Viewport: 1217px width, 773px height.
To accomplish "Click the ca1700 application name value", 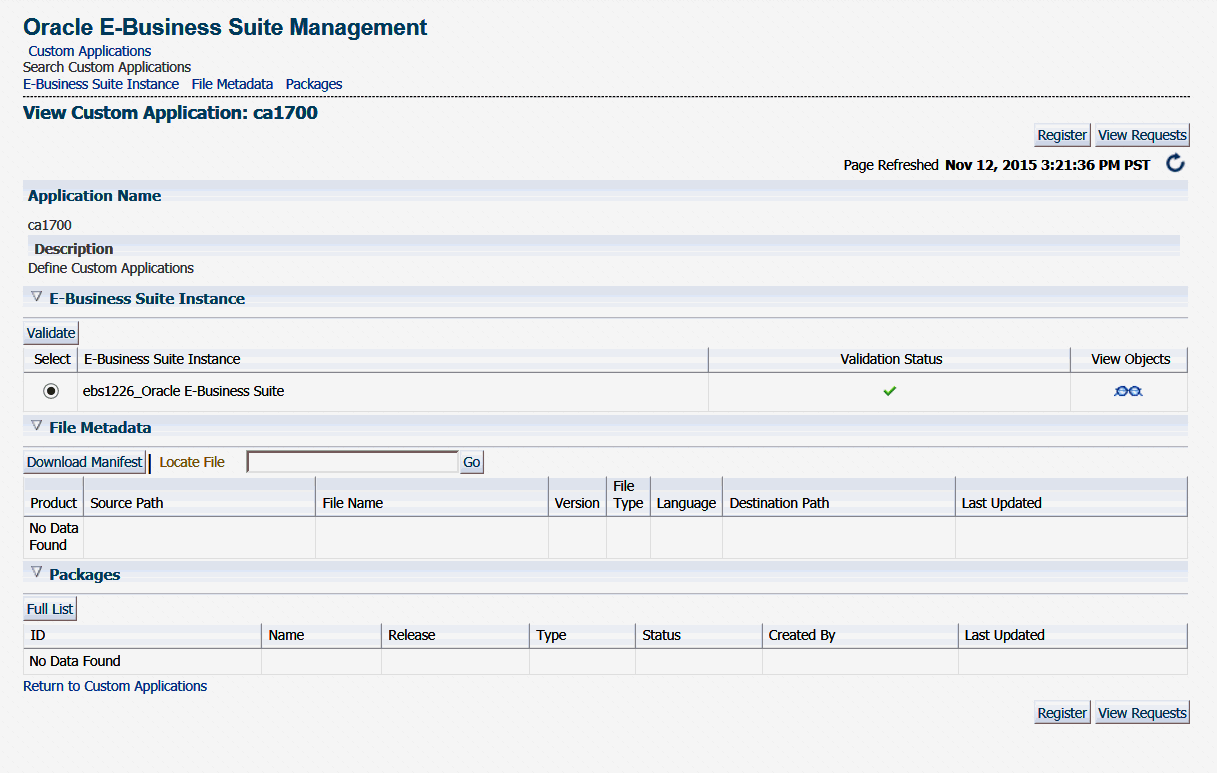I will click(x=50, y=225).
